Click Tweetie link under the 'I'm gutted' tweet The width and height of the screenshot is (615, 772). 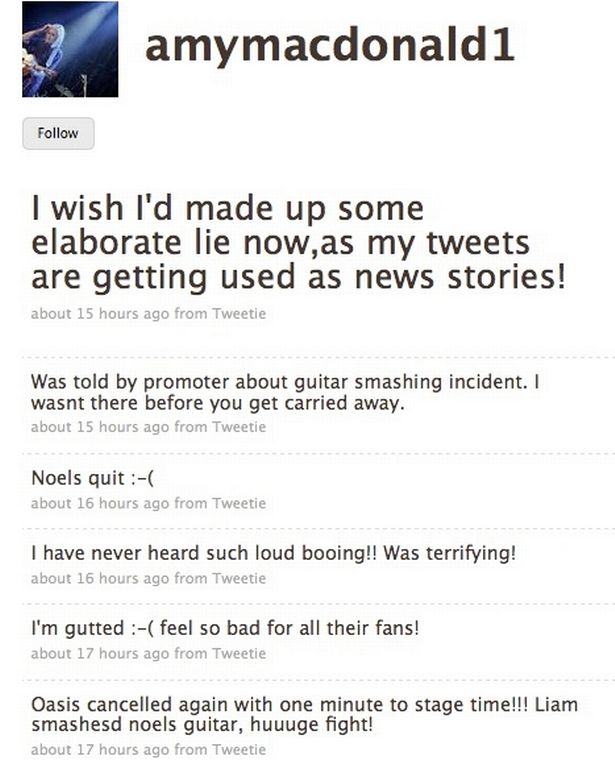coord(239,654)
